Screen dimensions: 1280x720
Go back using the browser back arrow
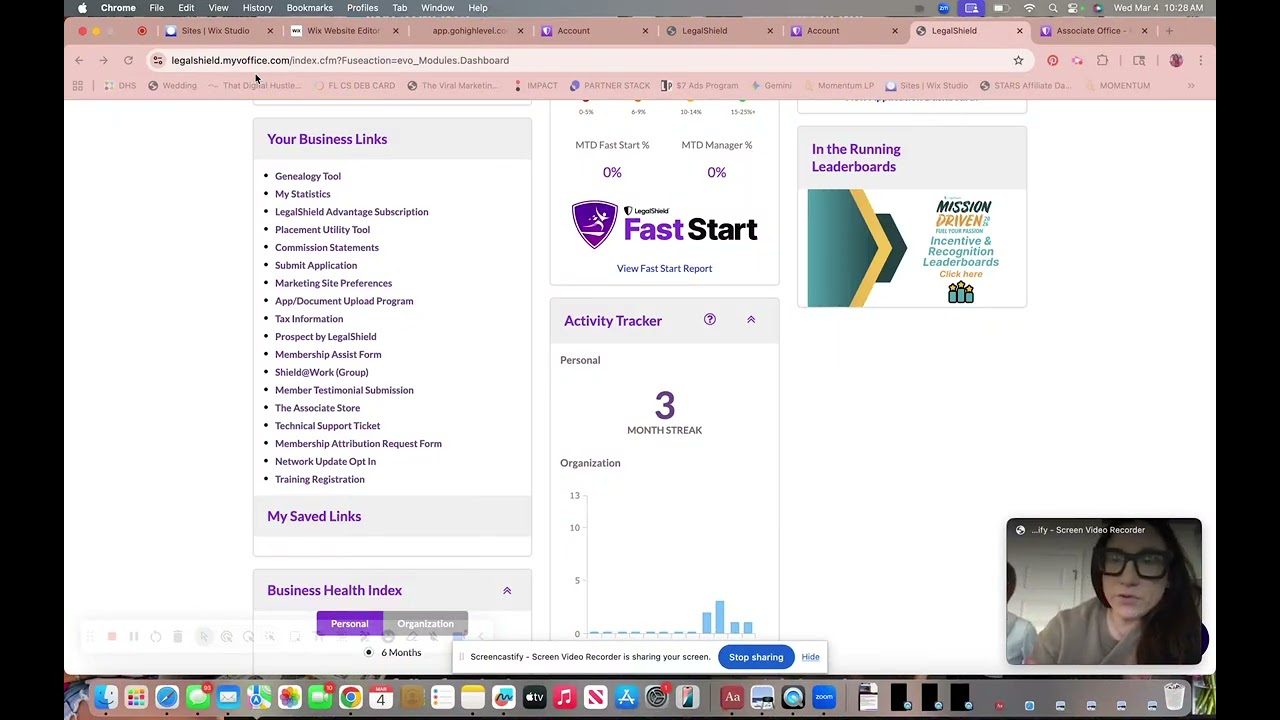(79, 60)
